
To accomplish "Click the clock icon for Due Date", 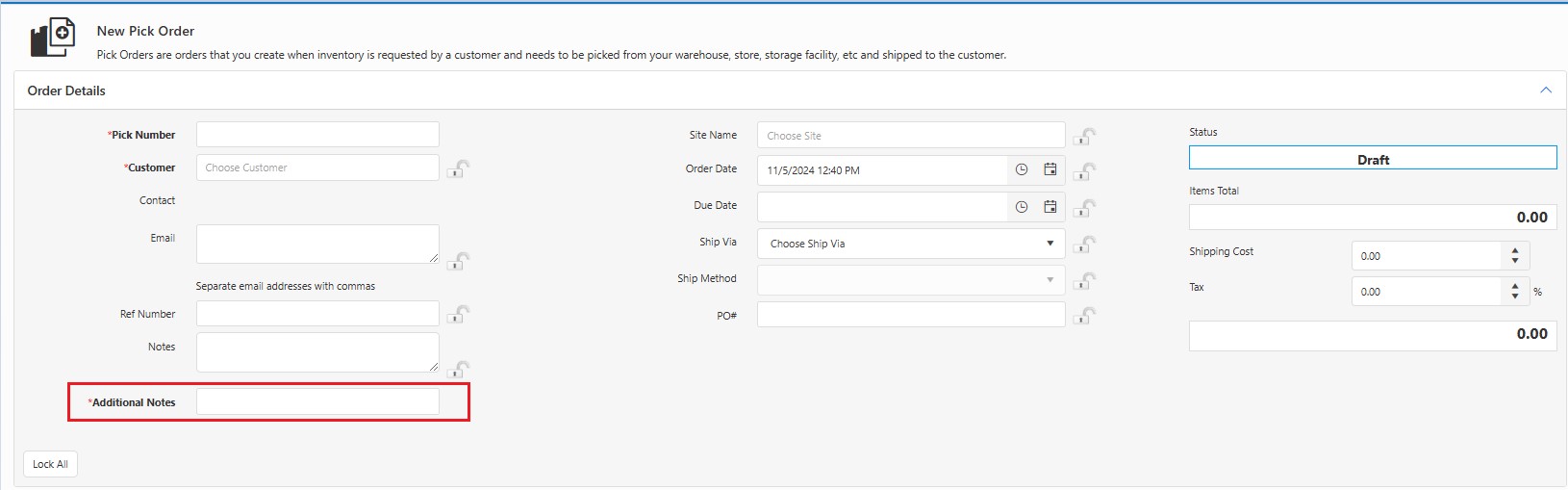I will [1022, 207].
